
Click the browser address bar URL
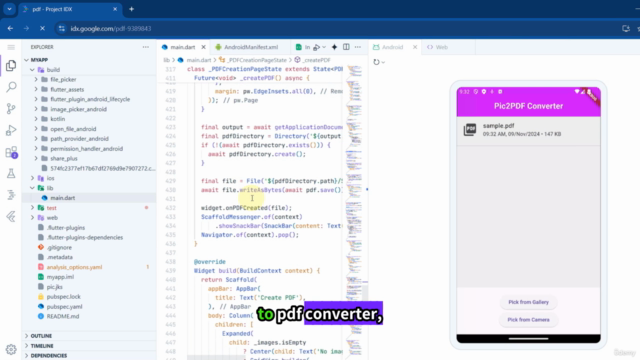tap(111, 29)
